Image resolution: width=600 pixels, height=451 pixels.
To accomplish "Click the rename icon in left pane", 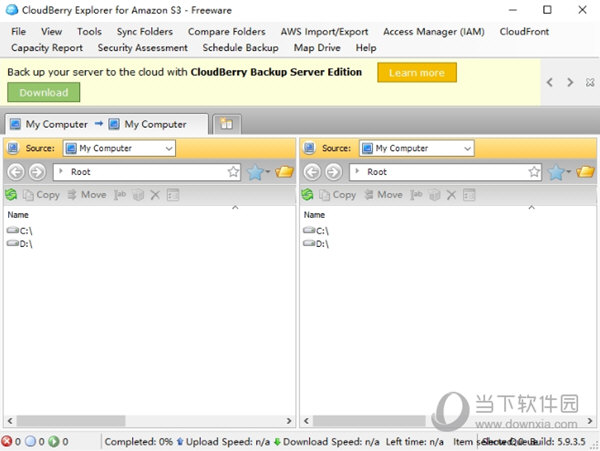I will pos(120,195).
